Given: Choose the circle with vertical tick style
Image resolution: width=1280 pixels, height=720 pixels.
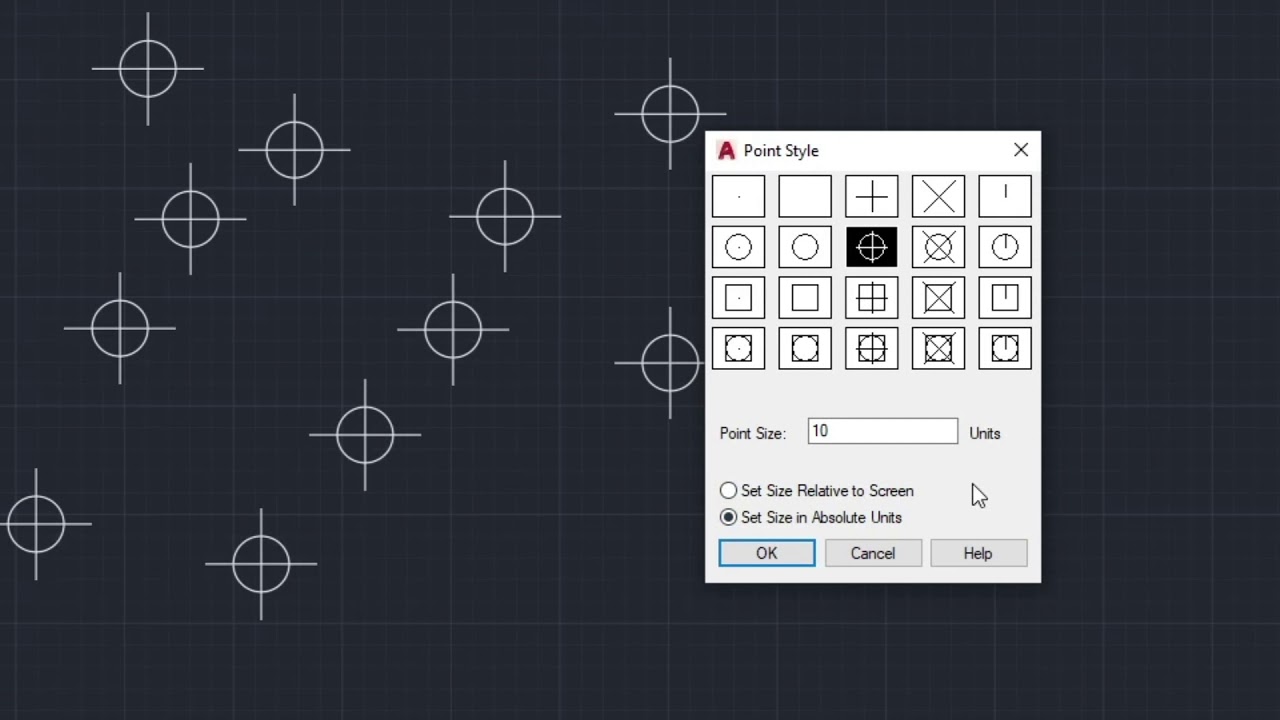Looking at the screenshot, I should pyautogui.click(x=1005, y=247).
